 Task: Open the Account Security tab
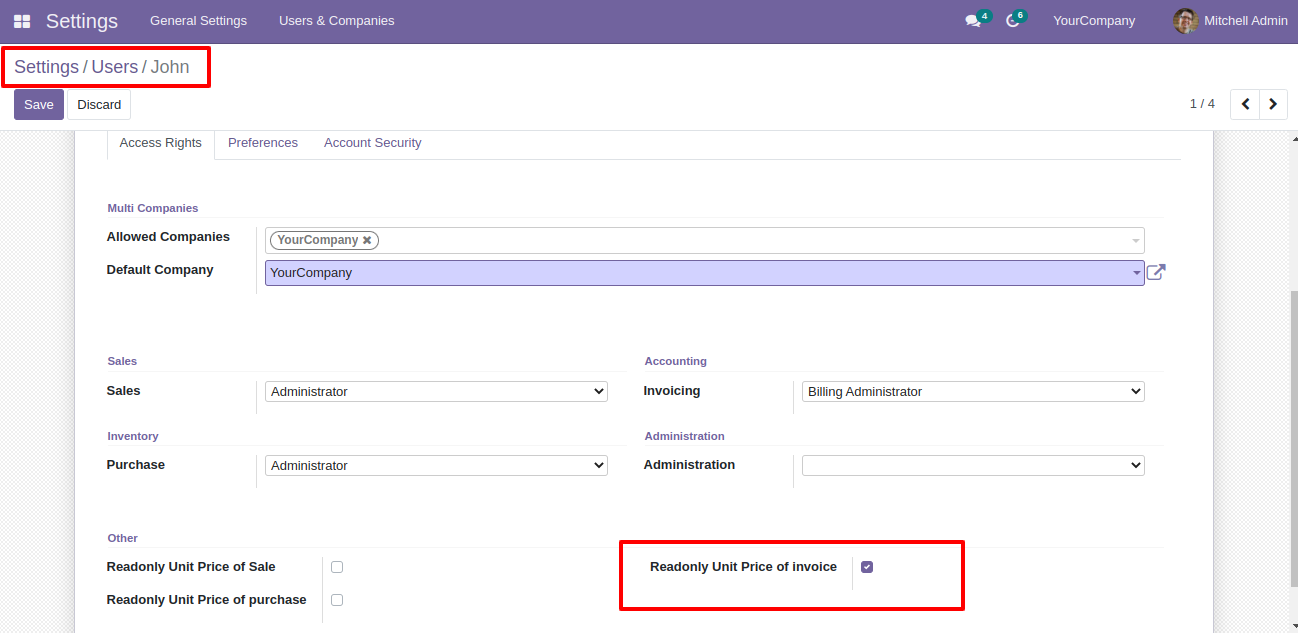372,143
